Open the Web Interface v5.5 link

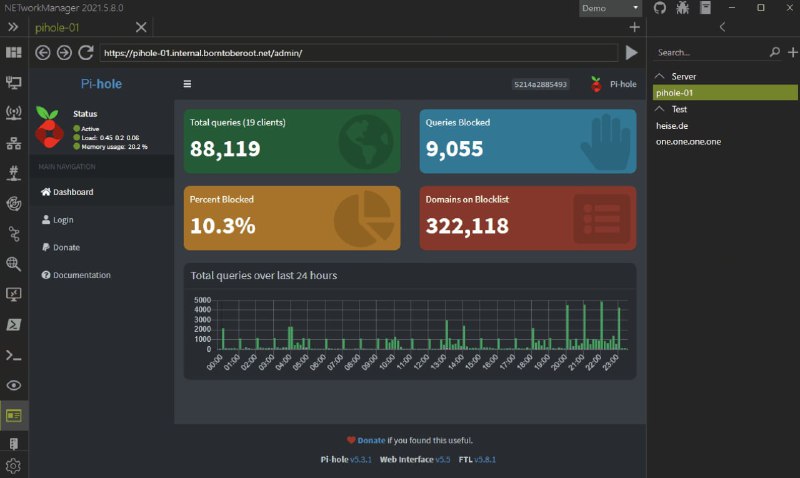pyautogui.click(x=443, y=460)
